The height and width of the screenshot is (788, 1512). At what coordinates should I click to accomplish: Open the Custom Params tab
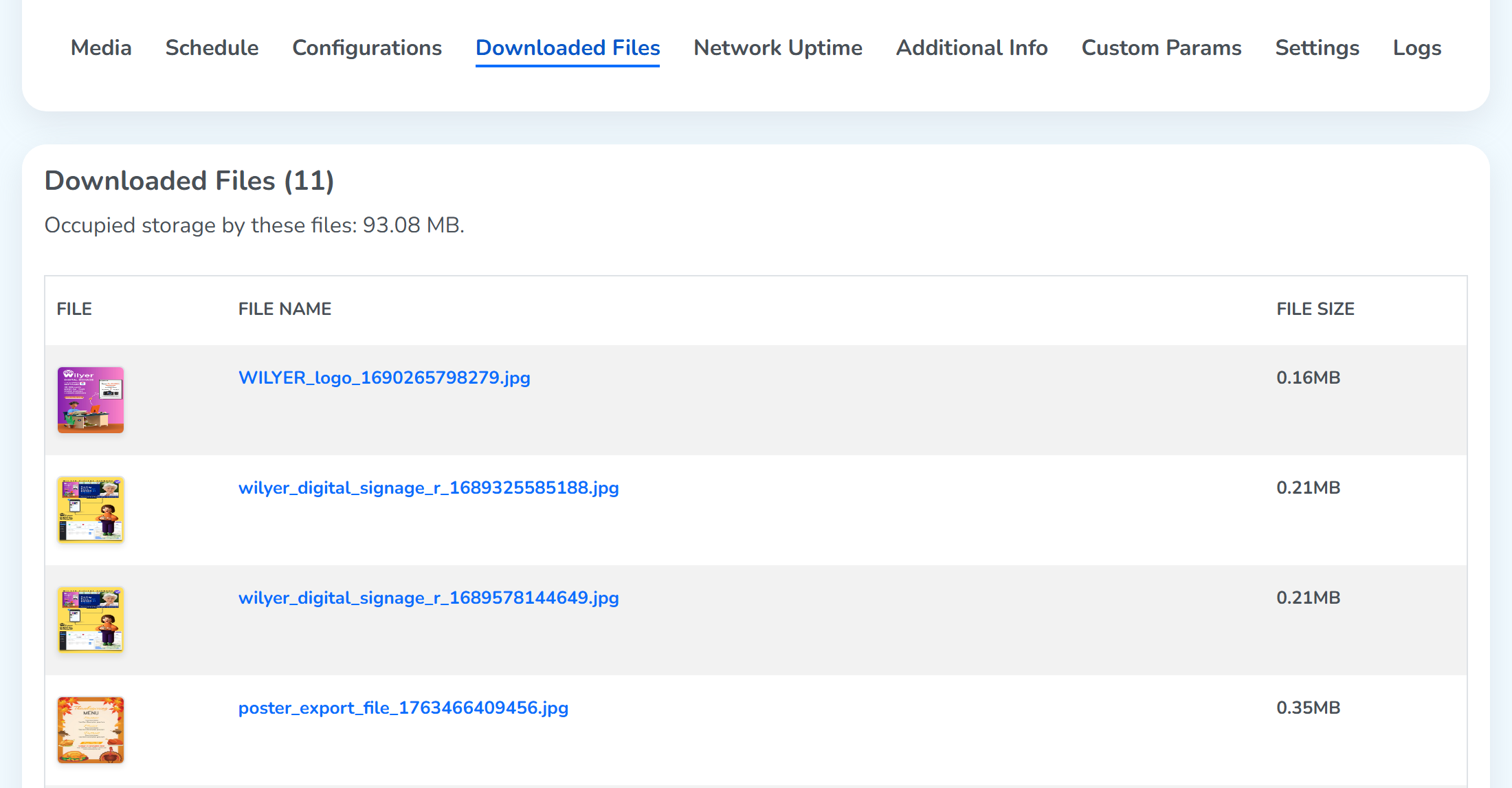coord(1161,48)
